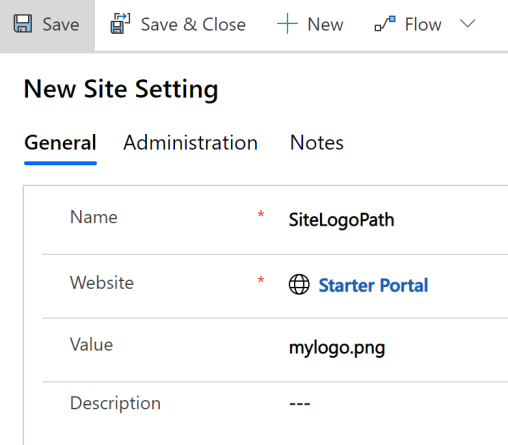The height and width of the screenshot is (445, 508).
Task: Click the Save & Close button text
Action: tap(193, 24)
